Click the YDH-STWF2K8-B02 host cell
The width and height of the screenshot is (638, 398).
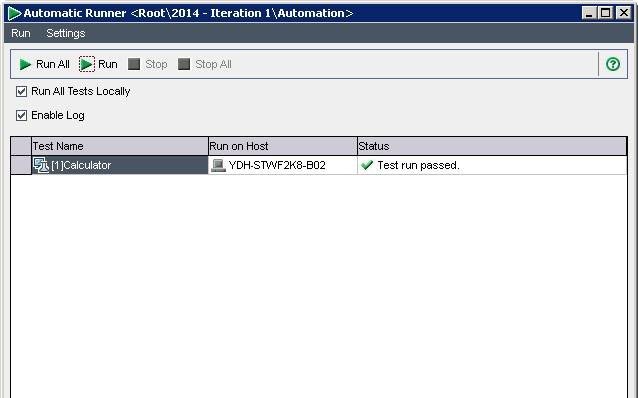283,165
